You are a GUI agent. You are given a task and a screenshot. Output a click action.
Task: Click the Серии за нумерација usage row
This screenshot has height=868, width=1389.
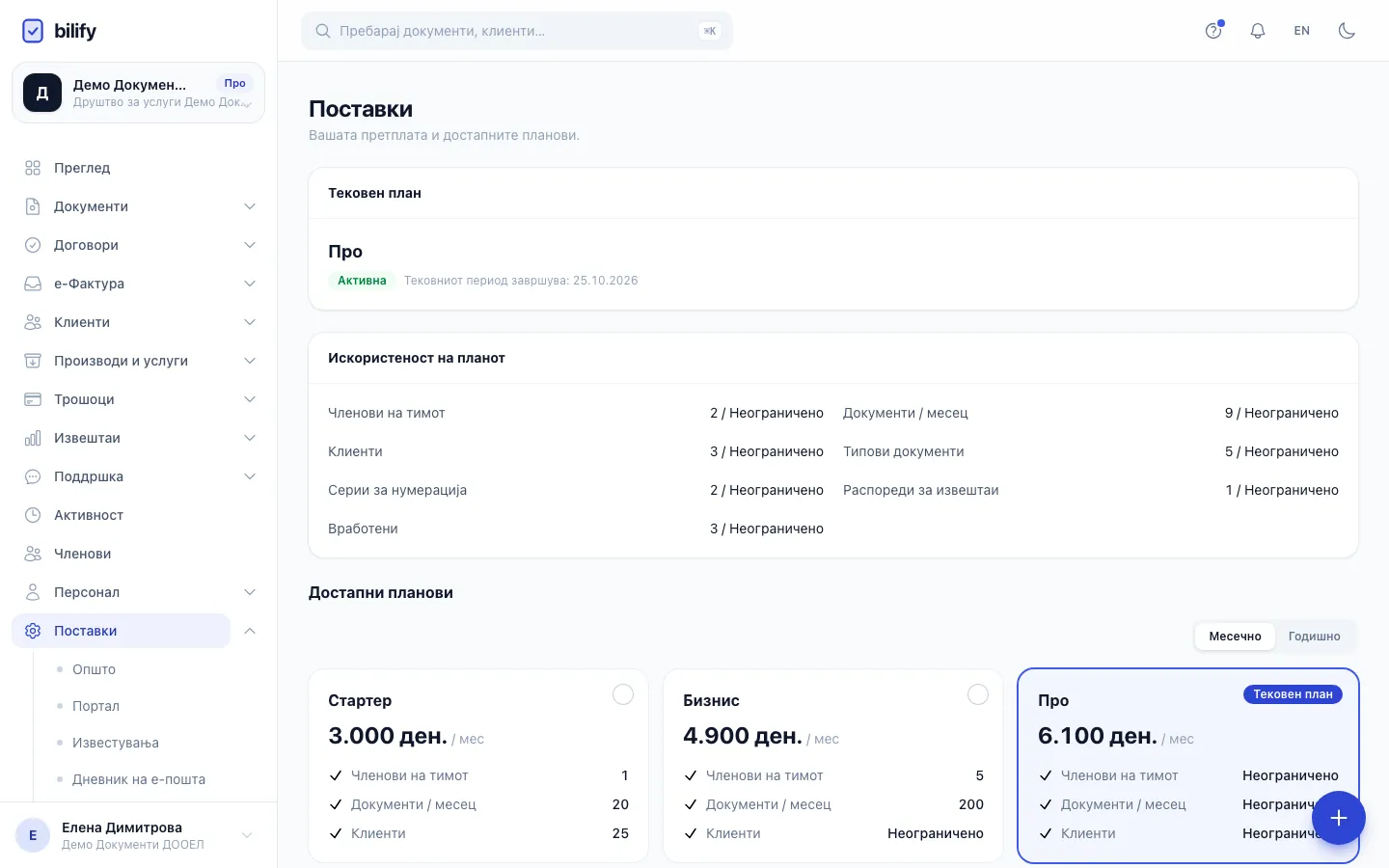(x=576, y=490)
